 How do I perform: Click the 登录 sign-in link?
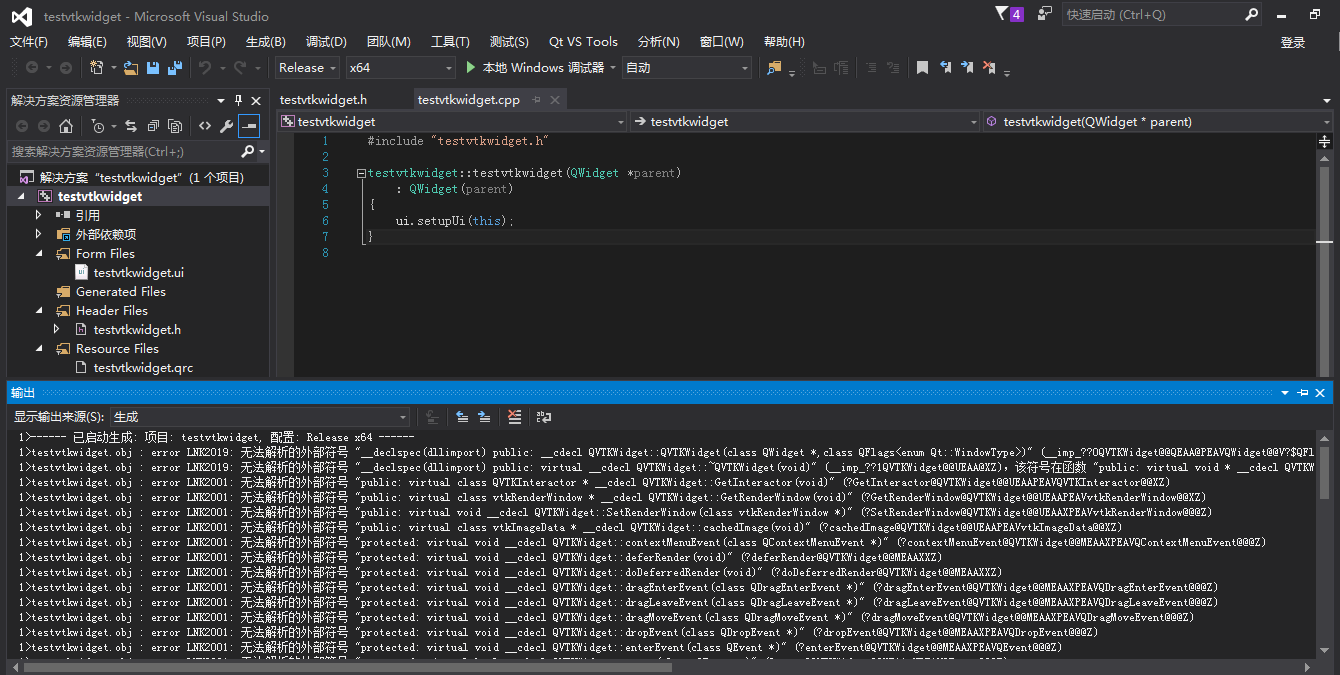click(1293, 43)
